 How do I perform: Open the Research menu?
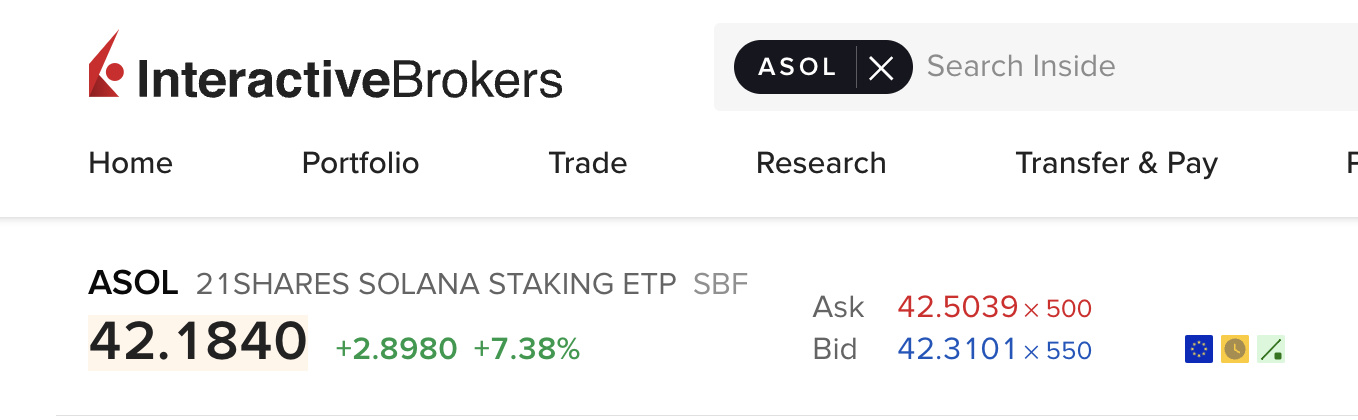pyautogui.click(x=821, y=163)
